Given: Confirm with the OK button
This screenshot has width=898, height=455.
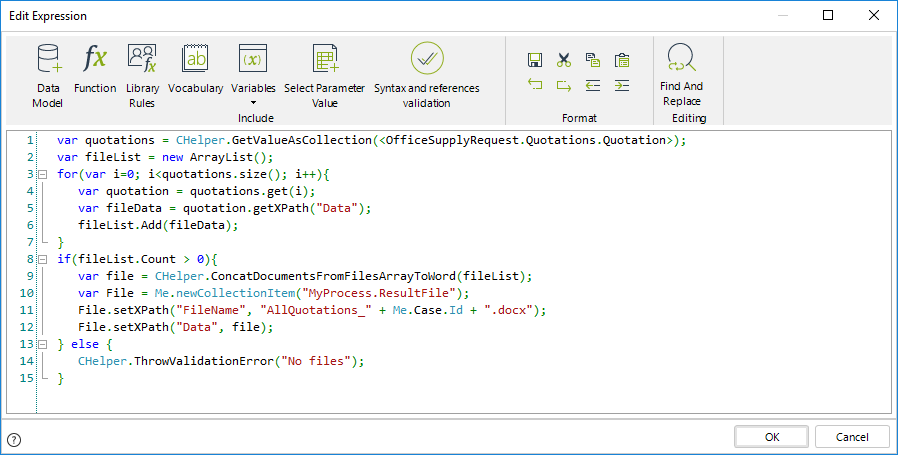Looking at the screenshot, I should coord(771,437).
